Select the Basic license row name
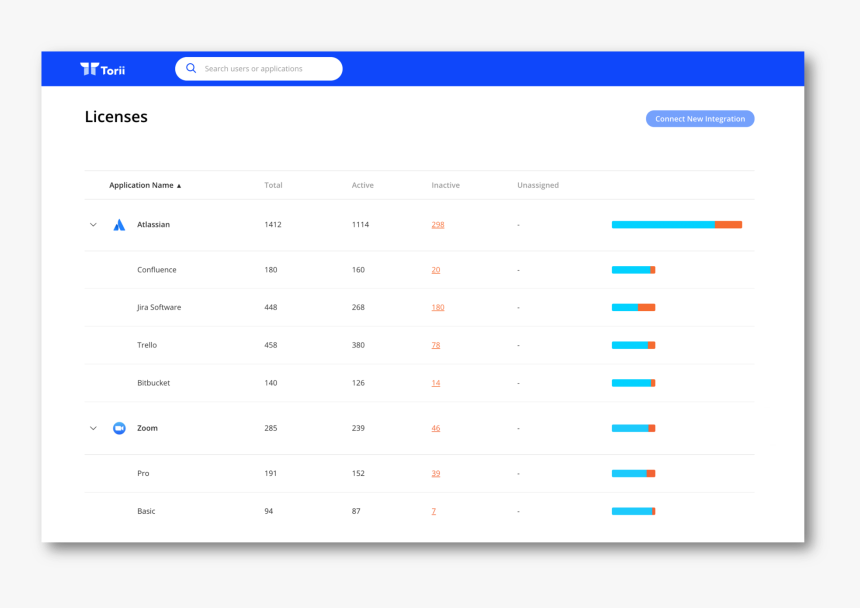This screenshot has width=860, height=608. pyautogui.click(x=146, y=512)
